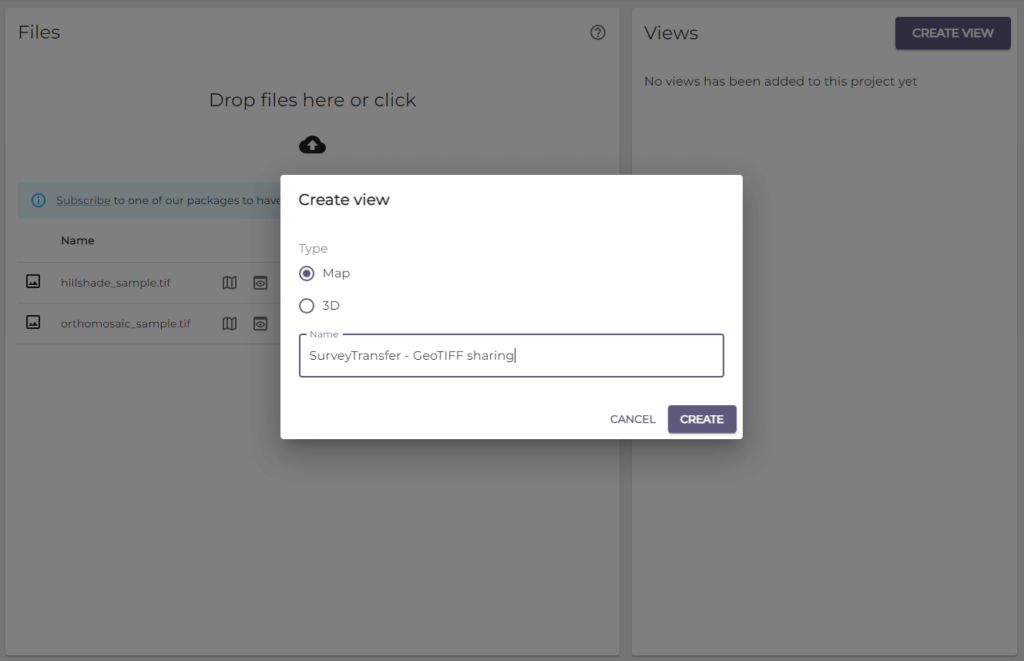1024x661 pixels.
Task: Select the 3D view type radio button
Action: 307,306
